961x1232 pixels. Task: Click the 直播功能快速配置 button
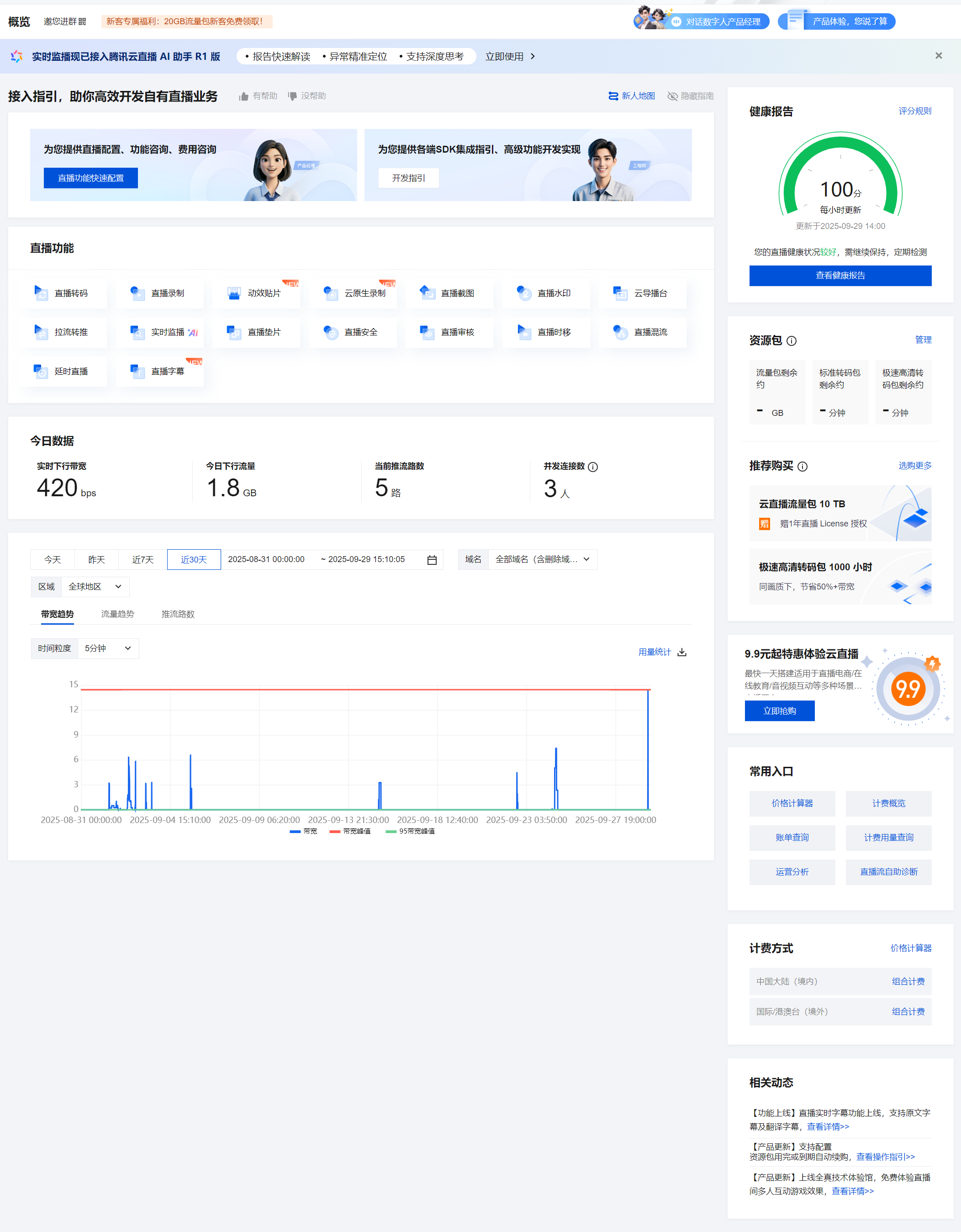click(91, 178)
